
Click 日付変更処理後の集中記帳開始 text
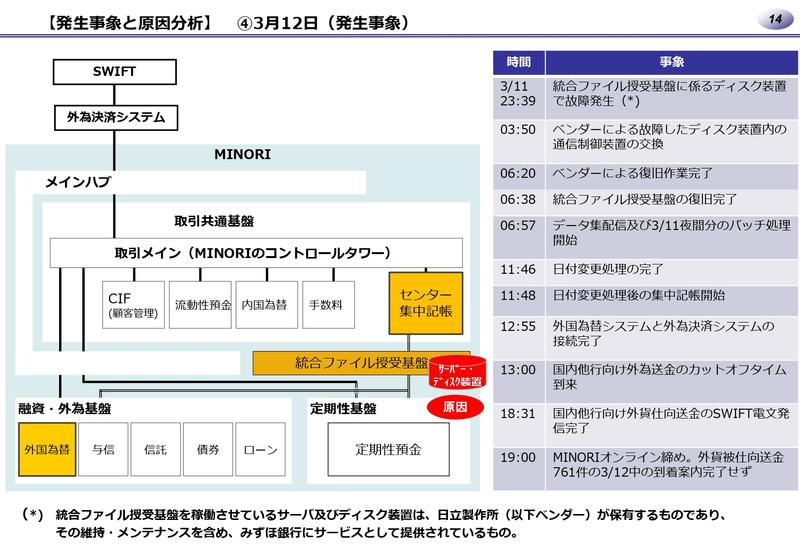click(639, 295)
